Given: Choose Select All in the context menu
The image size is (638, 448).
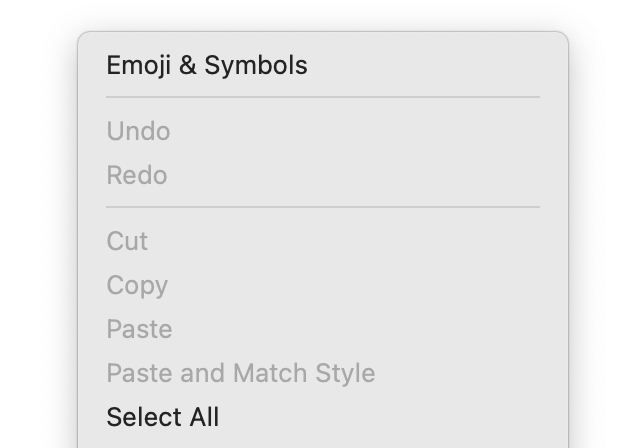Looking at the screenshot, I should (163, 417).
